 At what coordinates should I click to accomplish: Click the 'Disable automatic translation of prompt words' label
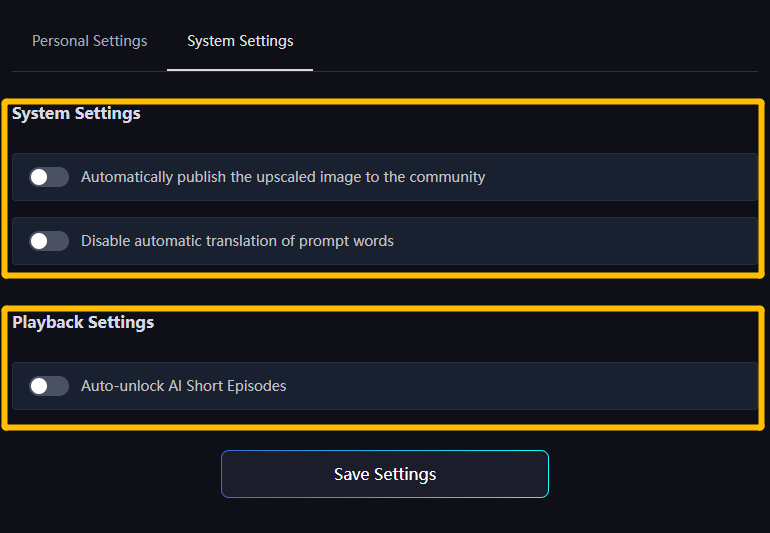point(237,241)
